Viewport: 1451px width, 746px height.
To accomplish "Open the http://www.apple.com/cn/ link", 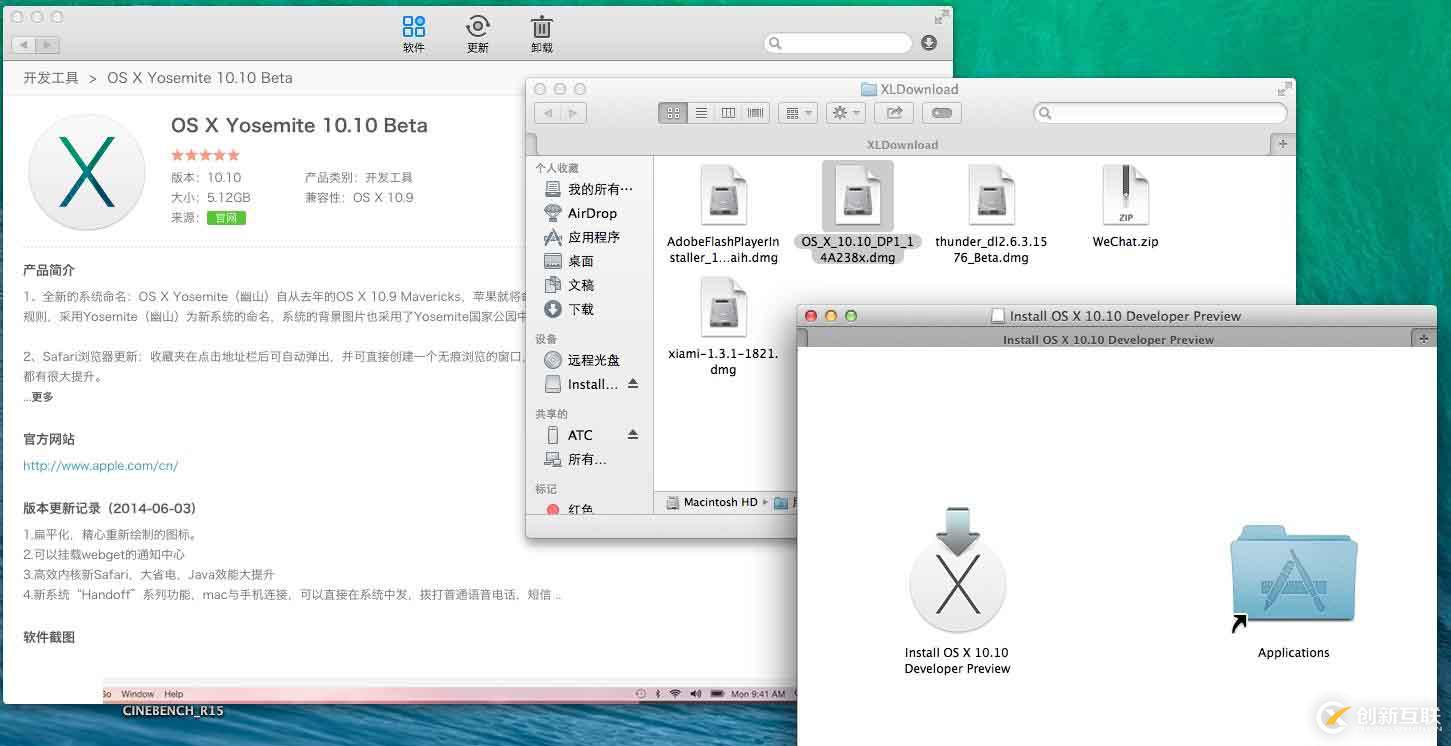I will click(x=100, y=465).
